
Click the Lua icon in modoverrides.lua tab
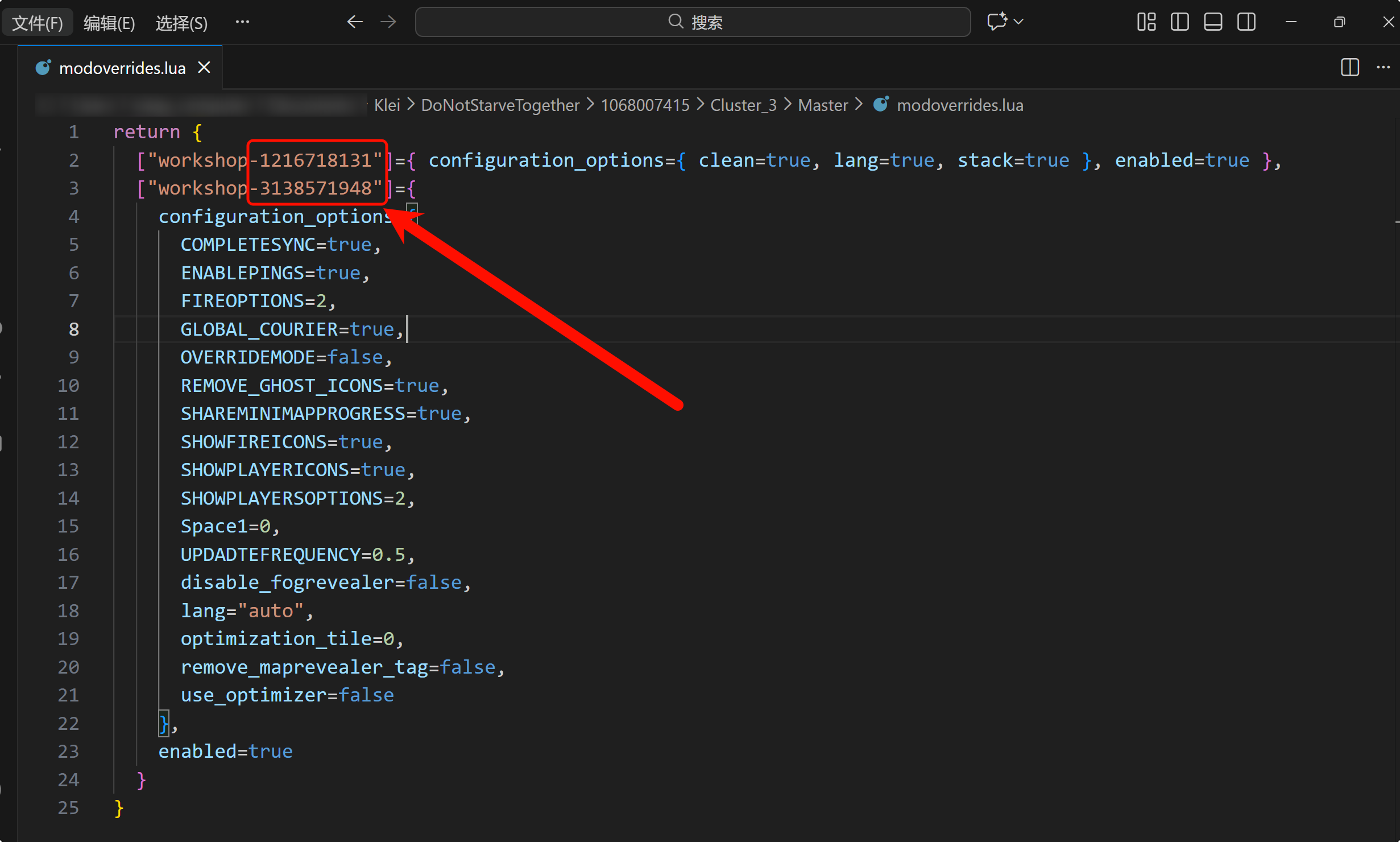[x=43, y=68]
